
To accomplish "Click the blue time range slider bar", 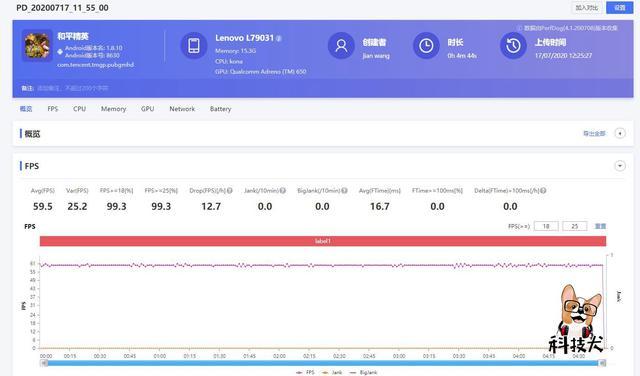I will click(323, 363).
